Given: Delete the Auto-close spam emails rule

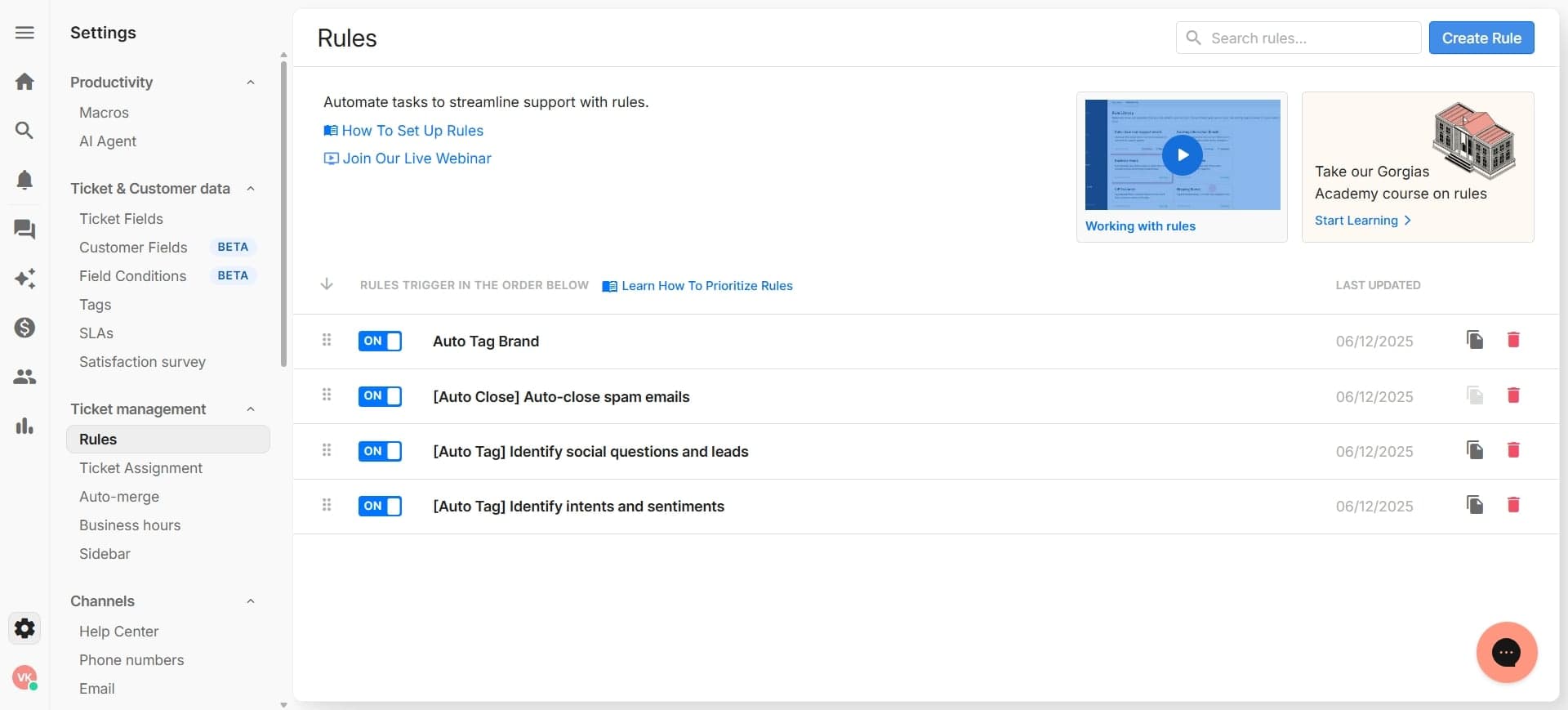Looking at the screenshot, I should click(1513, 395).
